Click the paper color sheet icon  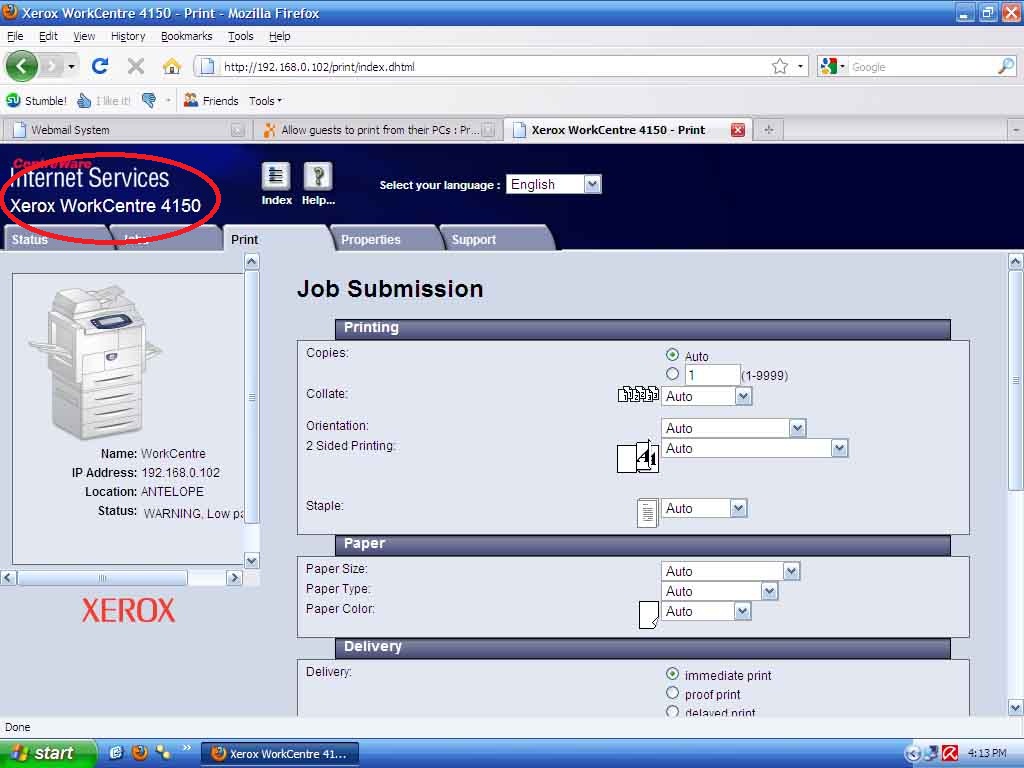(x=648, y=615)
